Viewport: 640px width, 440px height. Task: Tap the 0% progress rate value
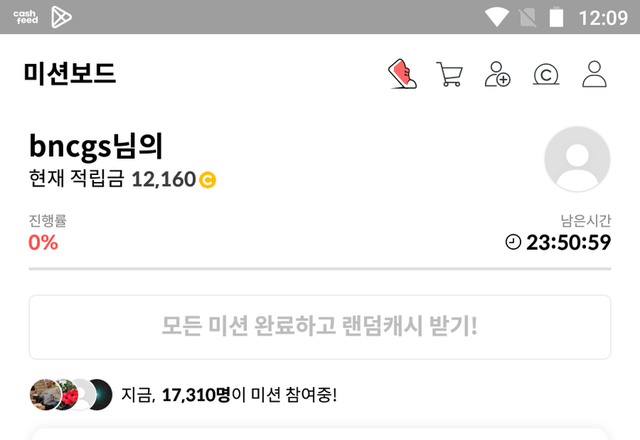[43, 242]
